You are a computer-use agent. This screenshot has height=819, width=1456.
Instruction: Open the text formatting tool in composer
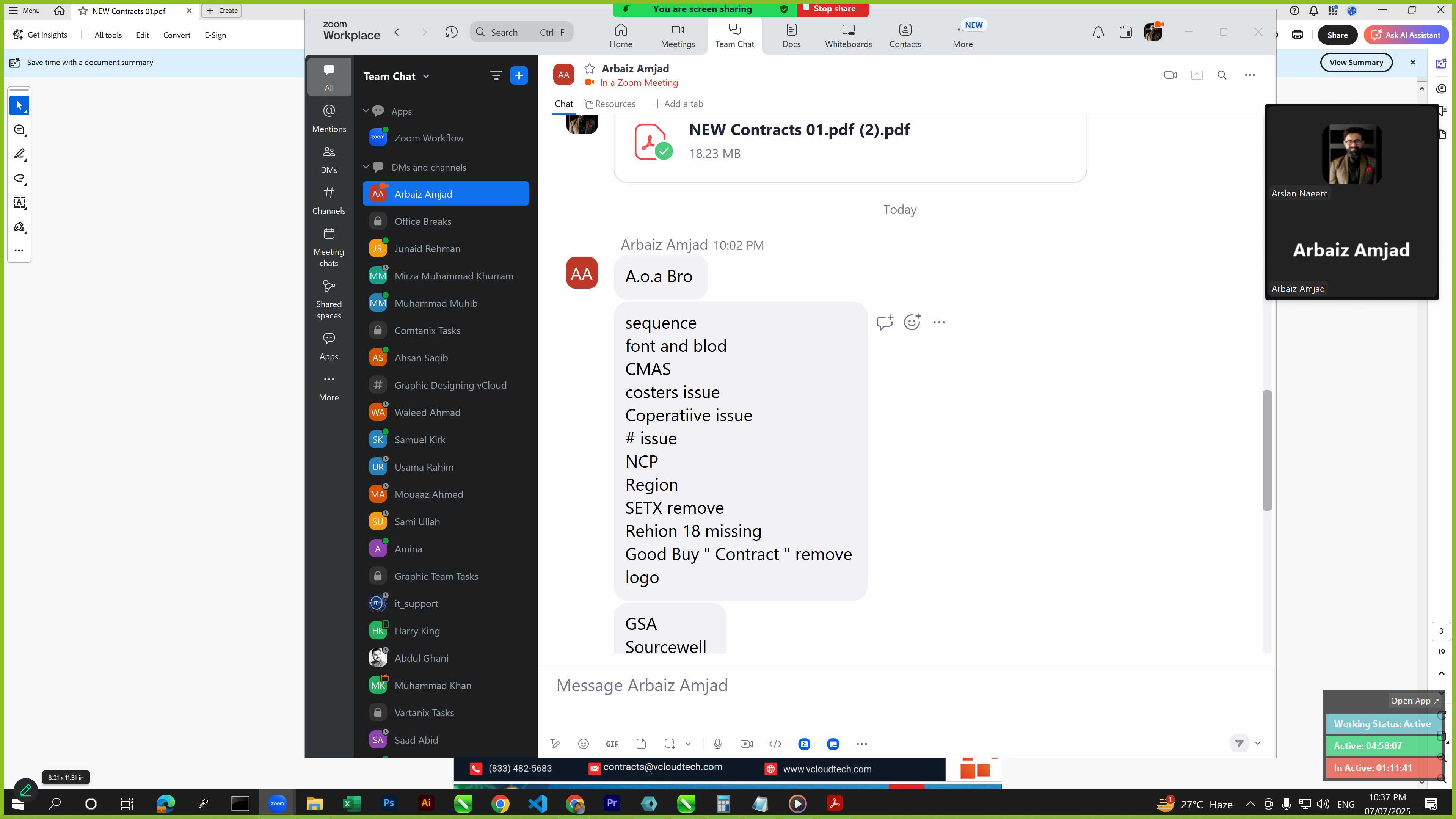[555, 744]
